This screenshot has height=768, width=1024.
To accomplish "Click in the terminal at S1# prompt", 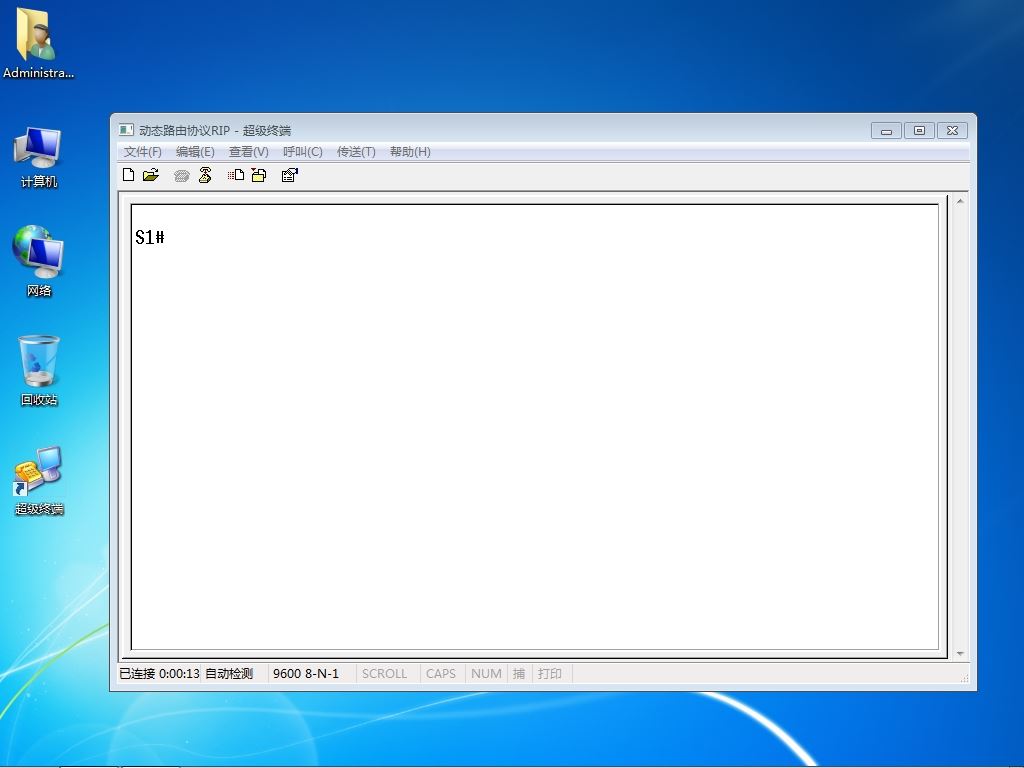I will (150, 237).
